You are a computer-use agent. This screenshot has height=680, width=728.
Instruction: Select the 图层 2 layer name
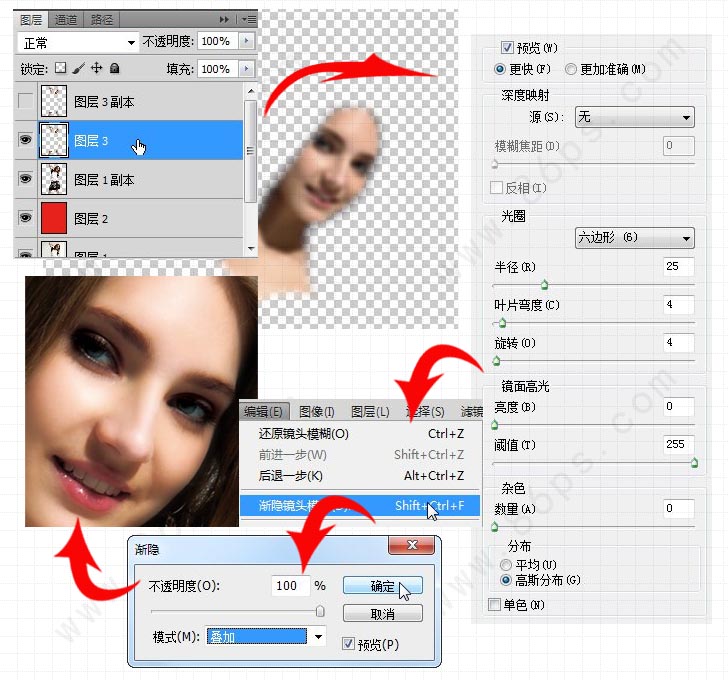[x=91, y=218]
